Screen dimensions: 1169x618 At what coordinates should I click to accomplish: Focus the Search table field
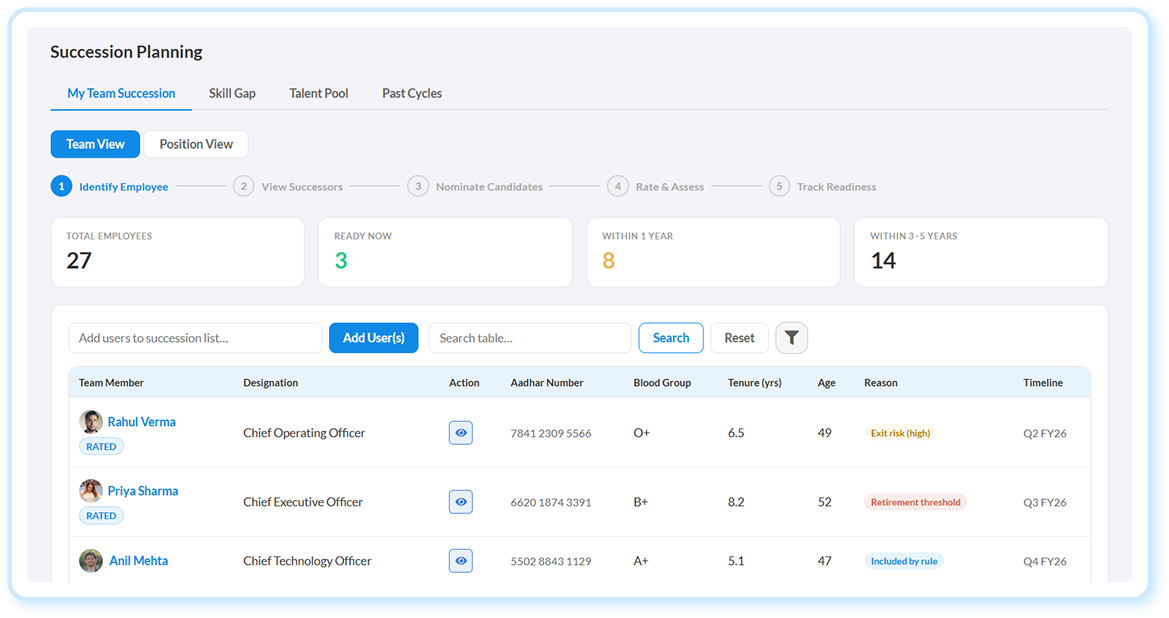click(530, 338)
